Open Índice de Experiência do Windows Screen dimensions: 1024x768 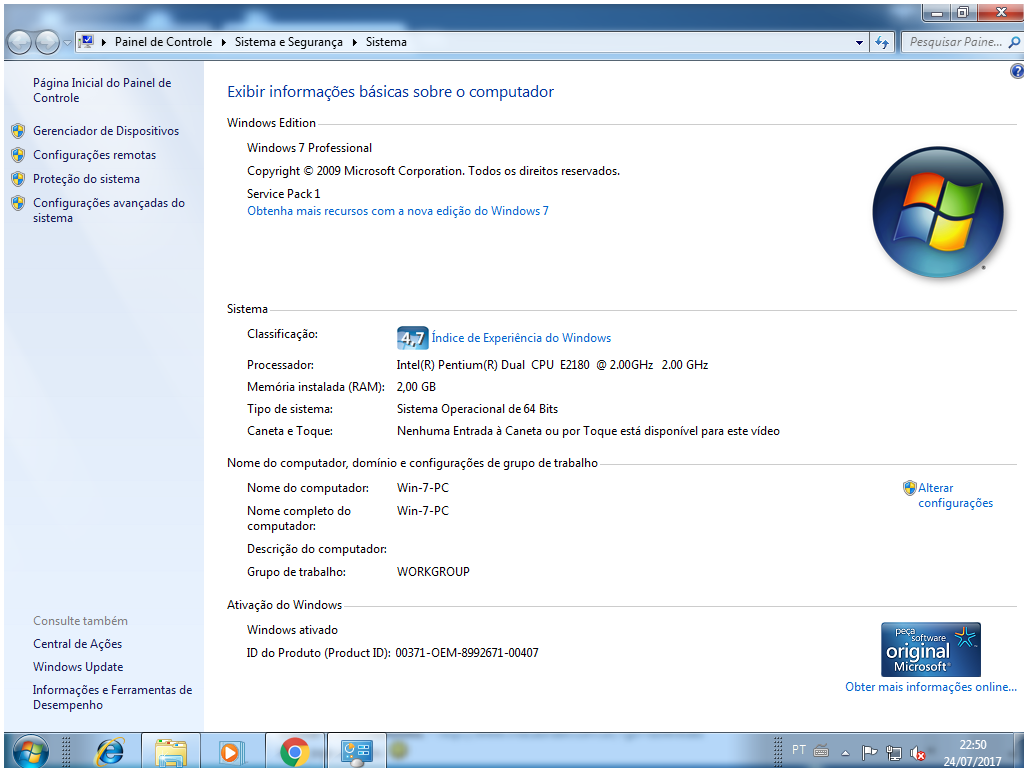pyautogui.click(x=520, y=338)
